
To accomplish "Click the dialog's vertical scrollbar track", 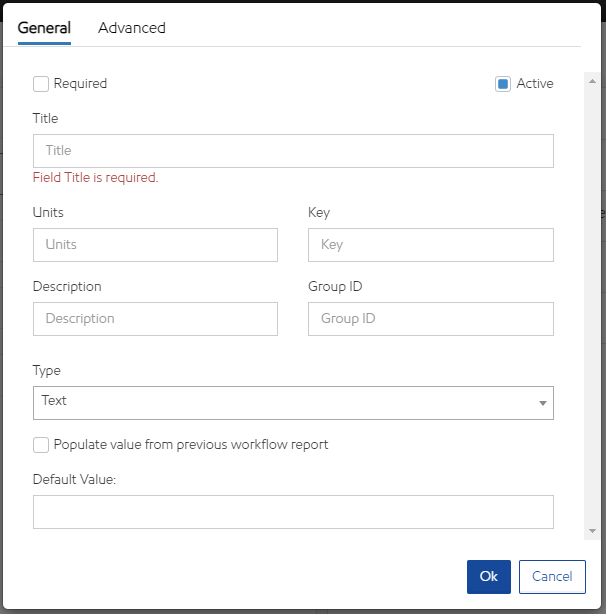I will pyautogui.click(x=592, y=300).
